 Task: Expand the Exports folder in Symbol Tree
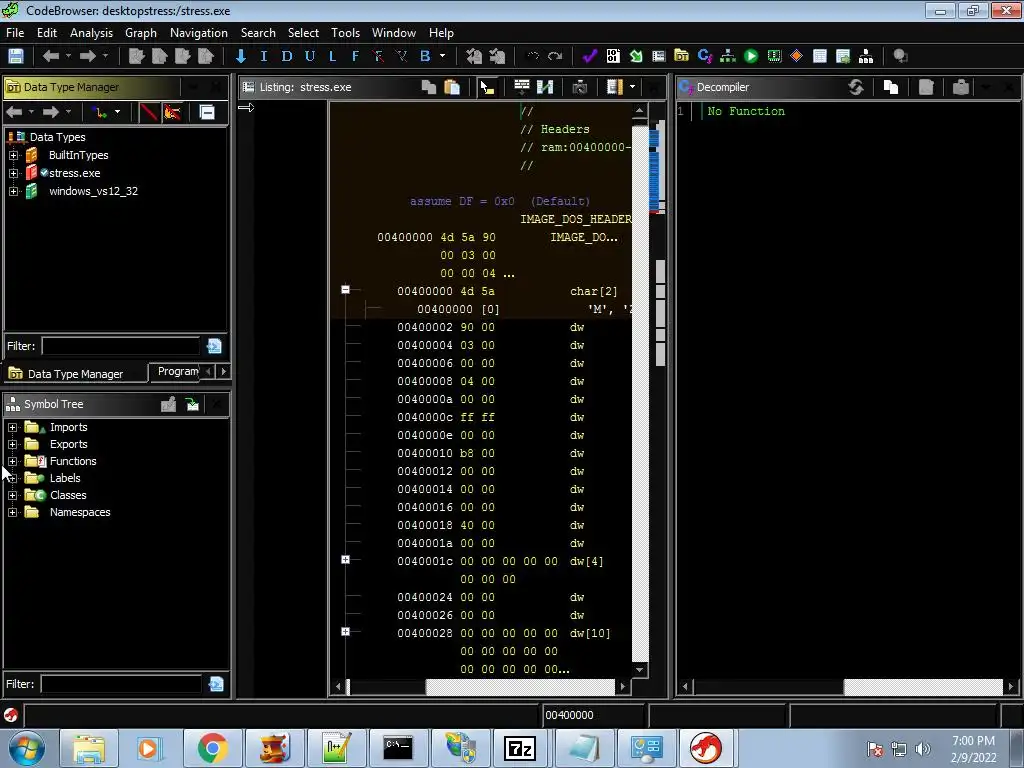tap(12, 444)
